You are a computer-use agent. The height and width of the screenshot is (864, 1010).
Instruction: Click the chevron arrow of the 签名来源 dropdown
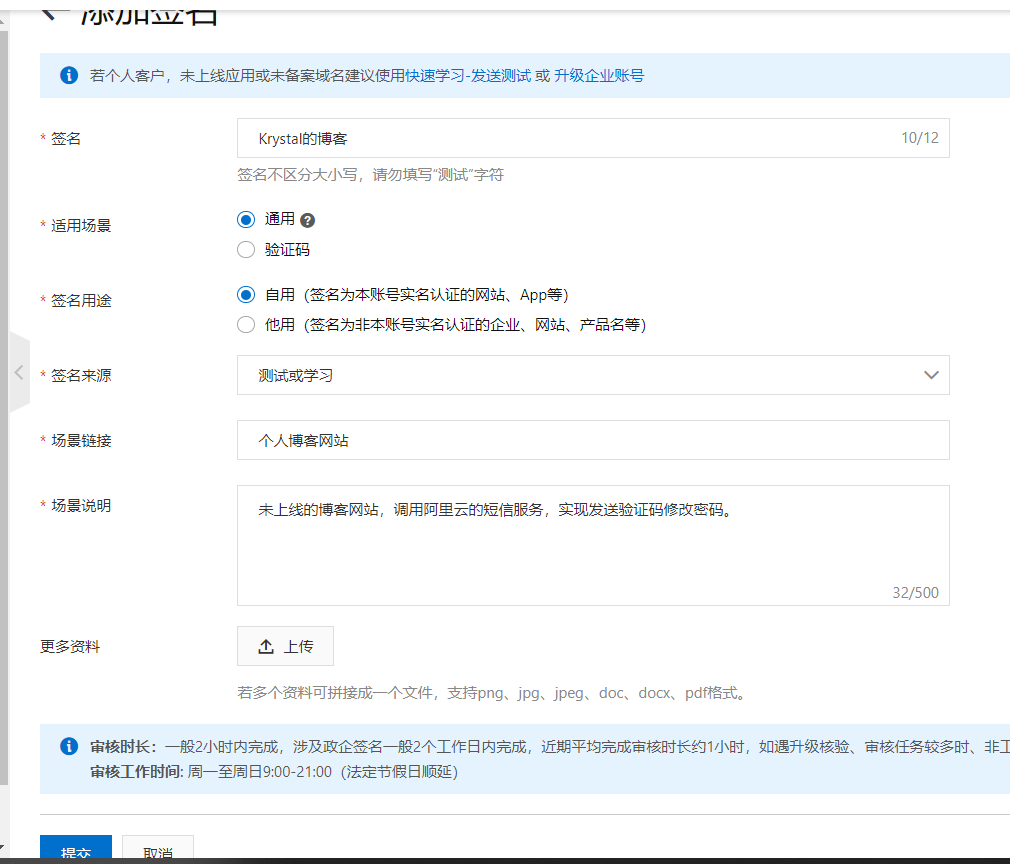click(x=931, y=375)
